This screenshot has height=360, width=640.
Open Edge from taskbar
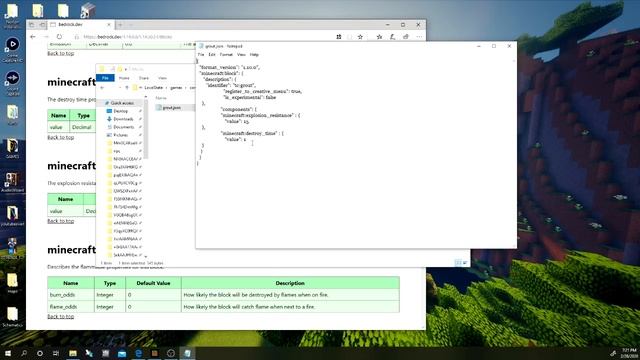pos(138,353)
